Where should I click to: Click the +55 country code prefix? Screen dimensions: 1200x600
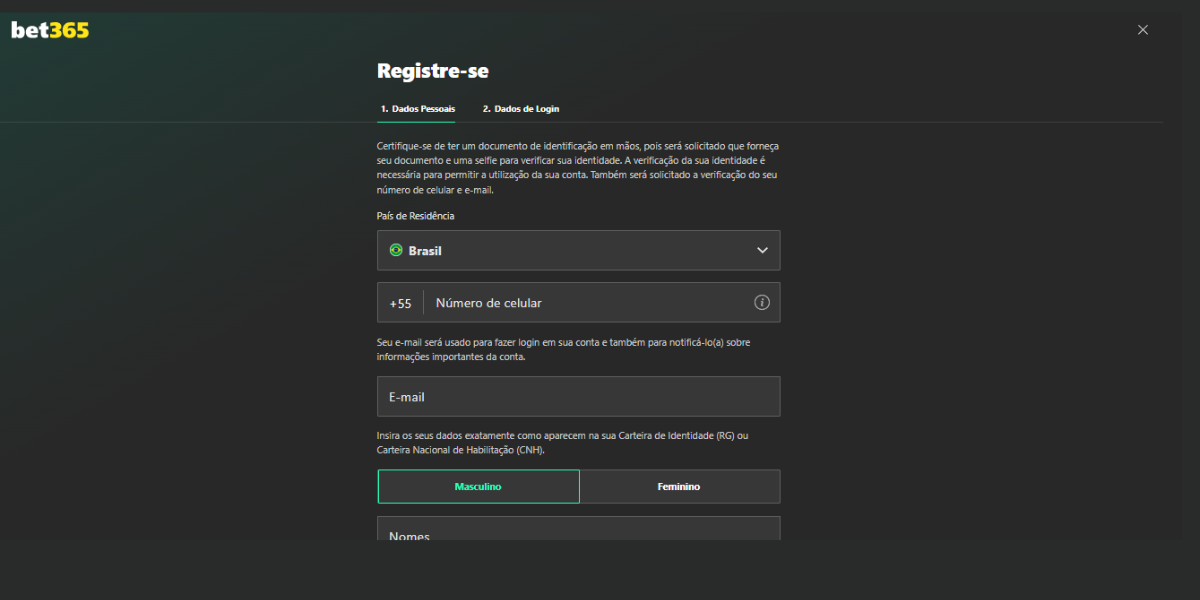(x=400, y=303)
